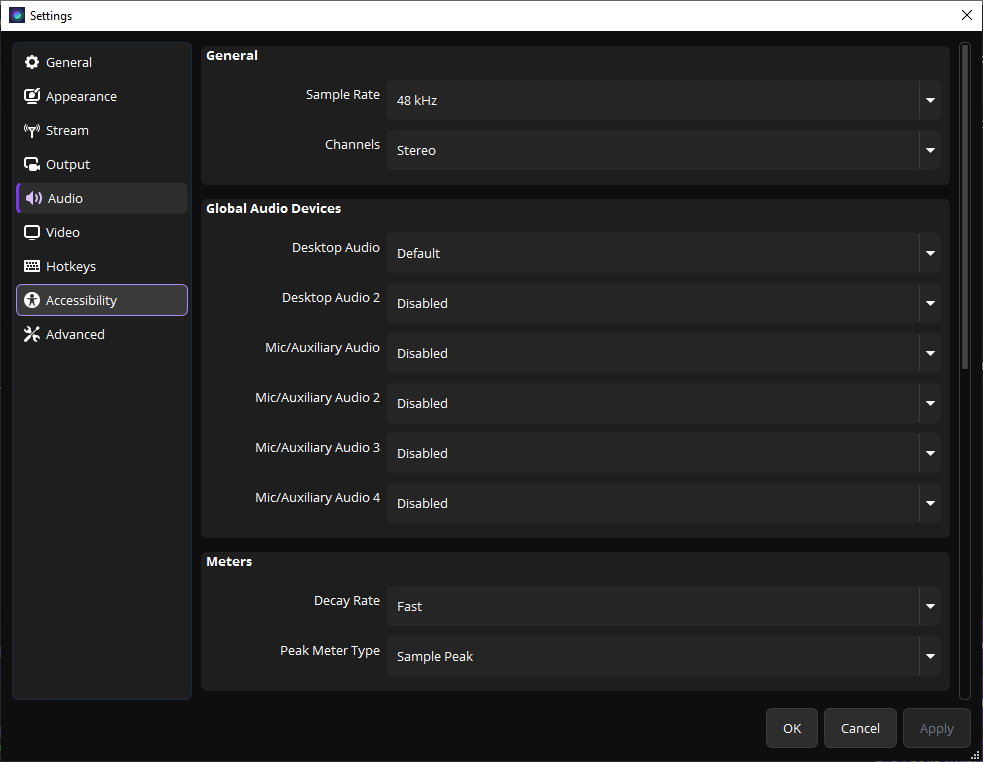Image resolution: width=983 pixels, height=762 pixels.
Task: Open the Desktop Audio device dropdown
Action: (x=663, y=253)
